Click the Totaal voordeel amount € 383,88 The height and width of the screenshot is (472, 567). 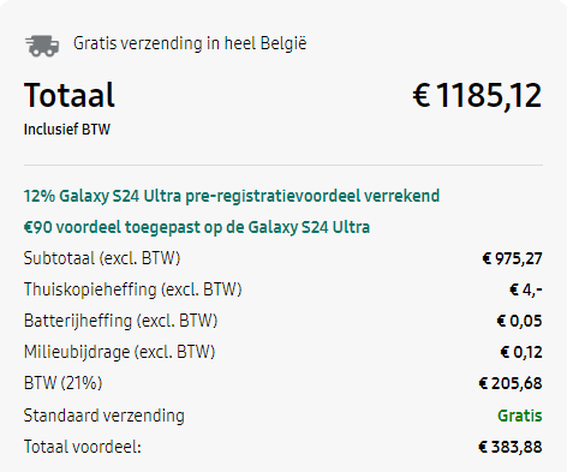tap(510, 447)
